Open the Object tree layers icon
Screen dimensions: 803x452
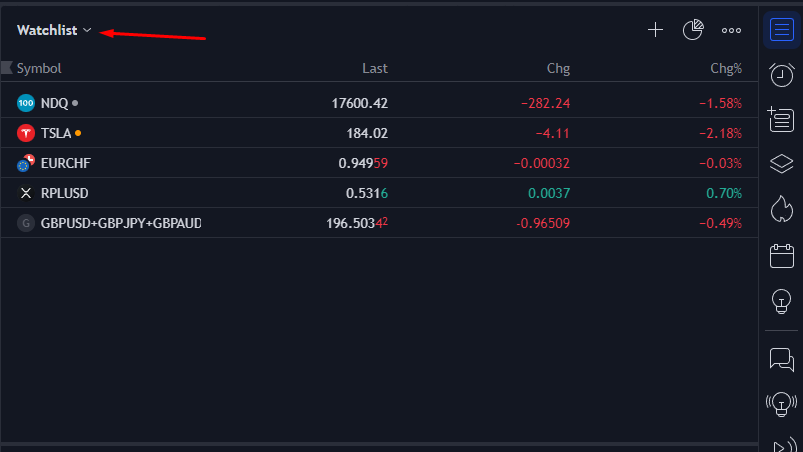[781, 164]
